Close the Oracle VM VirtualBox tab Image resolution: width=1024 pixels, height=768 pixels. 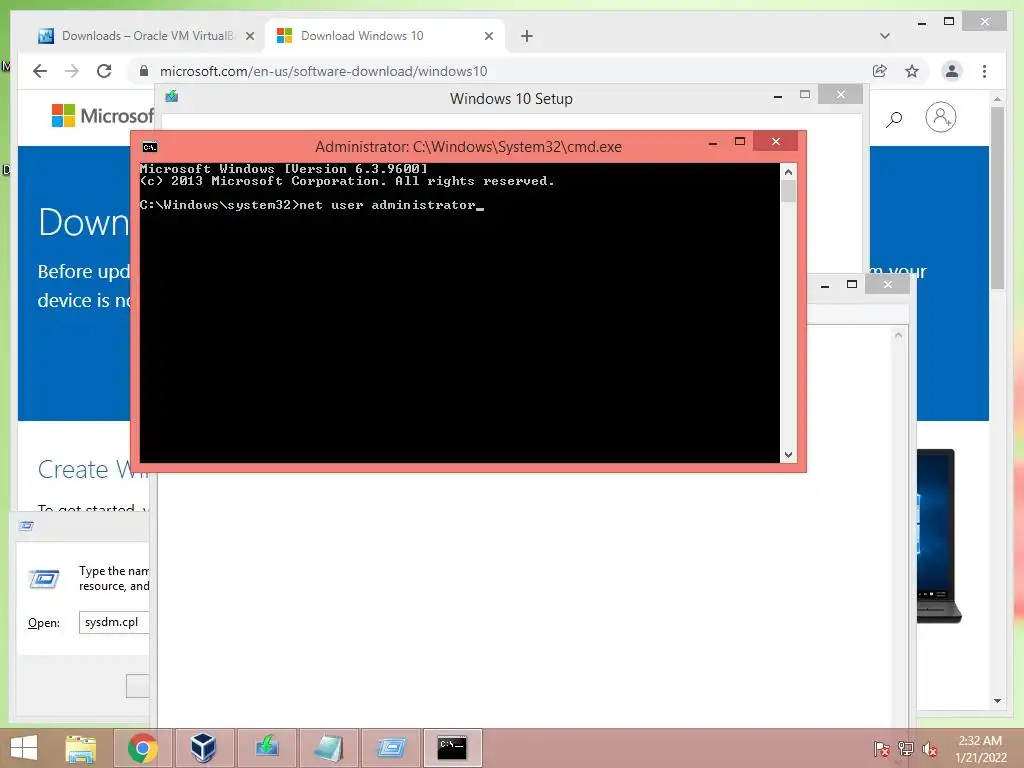click(249, 37)
